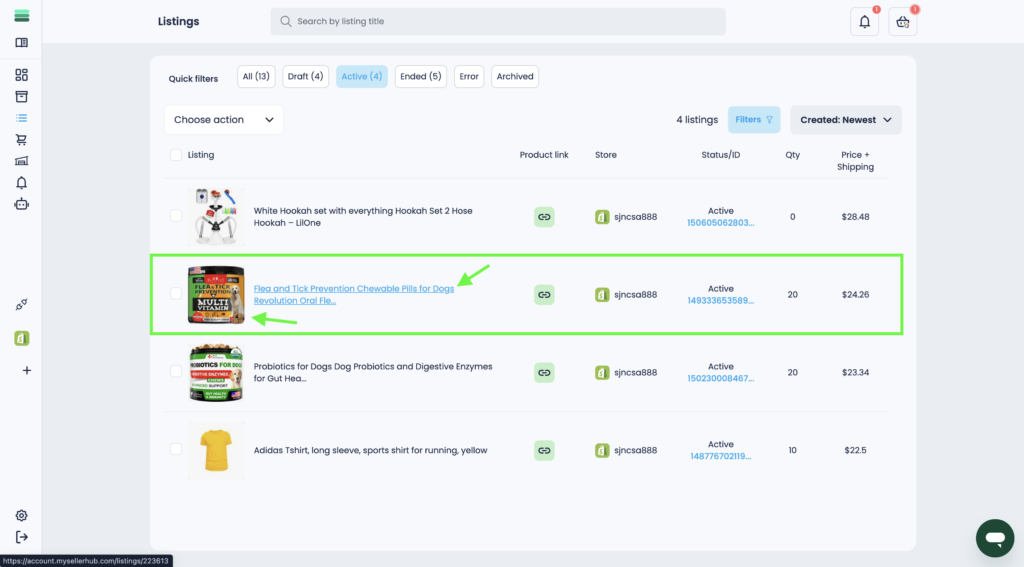This screenshot has width=1024, height=567.
Task: Click the logout icon in sidebar
Action: [22, 538]
